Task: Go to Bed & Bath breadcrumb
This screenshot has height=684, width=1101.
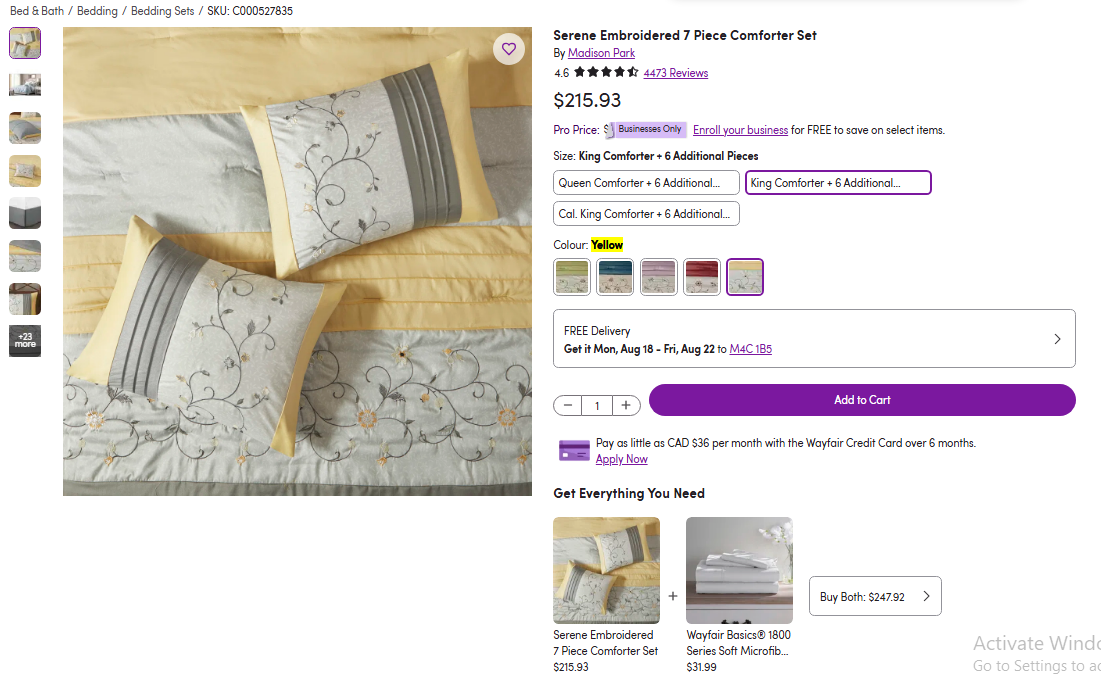Action: [x=37, y=11]
